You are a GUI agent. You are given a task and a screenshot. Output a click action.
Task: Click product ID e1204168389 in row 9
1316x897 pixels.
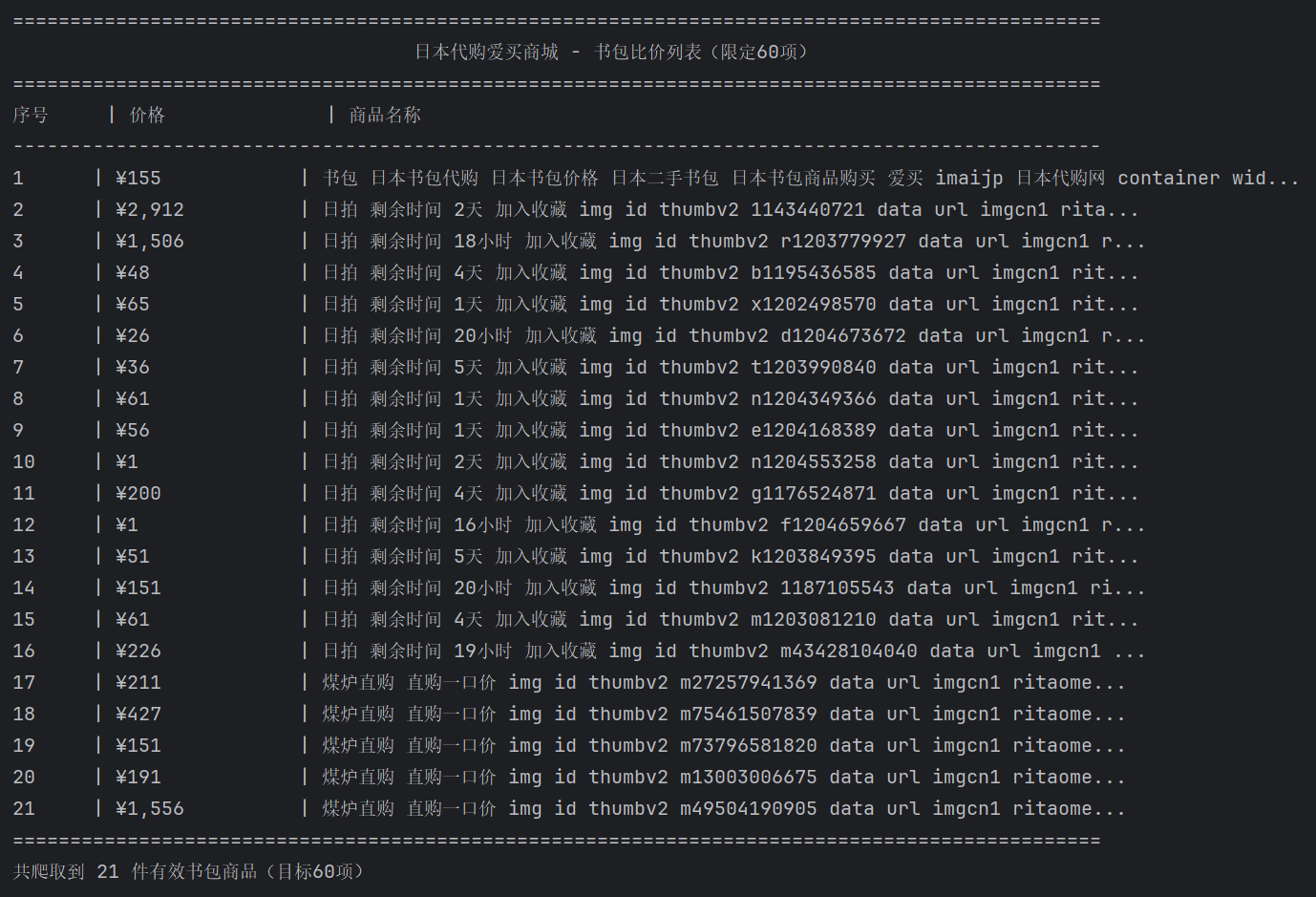coord(814,430)
